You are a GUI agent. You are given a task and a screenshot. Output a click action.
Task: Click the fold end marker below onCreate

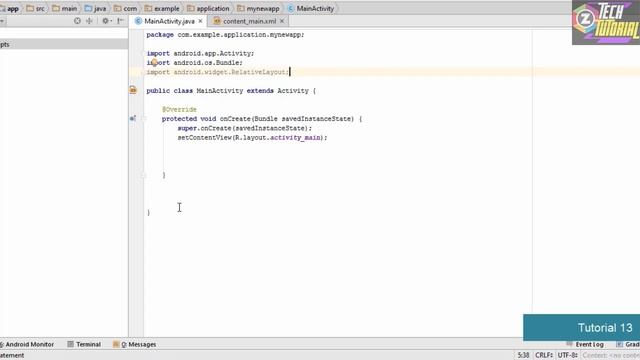pyautogui.click(x=144, y=175)
